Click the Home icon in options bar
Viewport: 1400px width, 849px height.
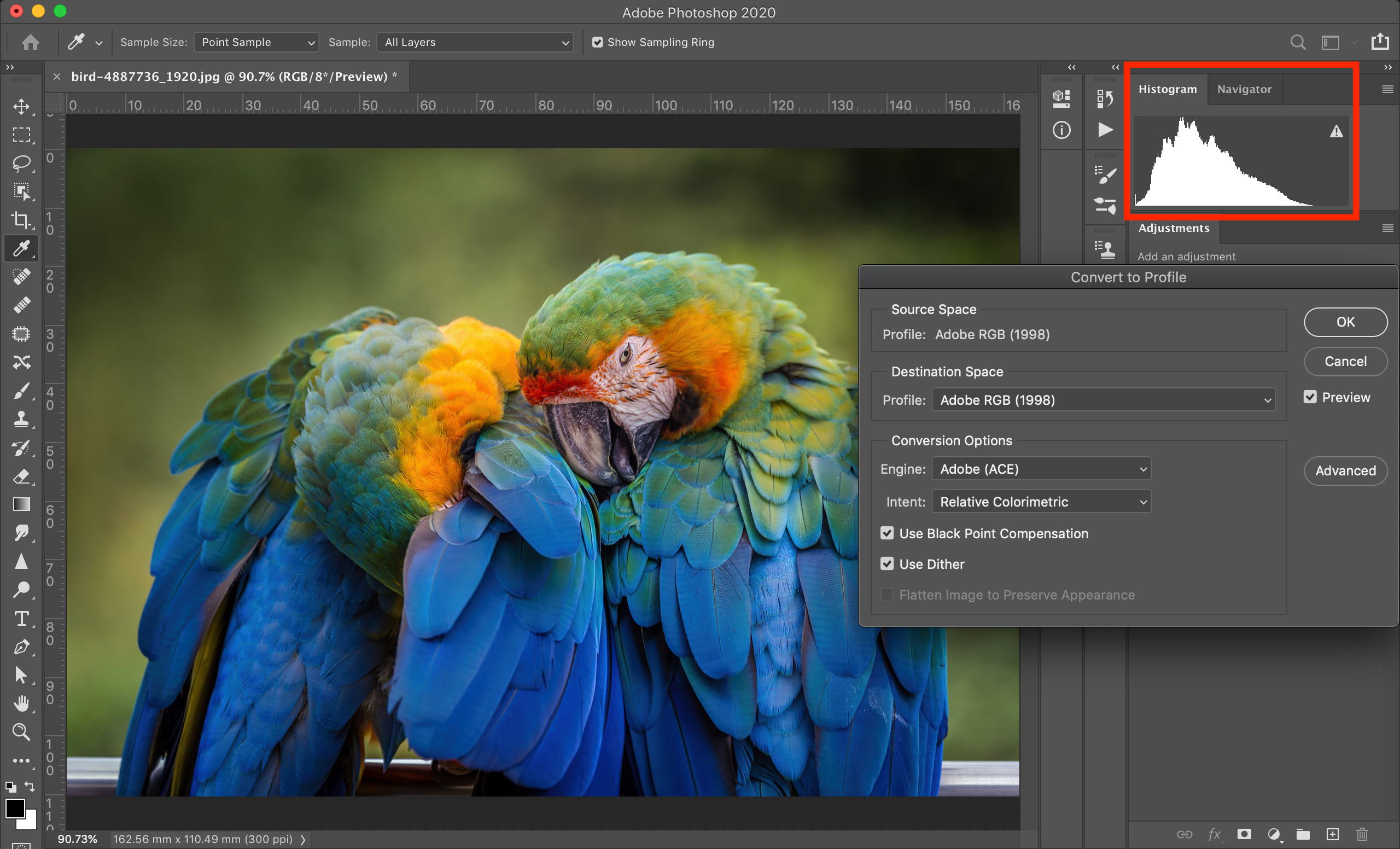(x=31, y=42)
